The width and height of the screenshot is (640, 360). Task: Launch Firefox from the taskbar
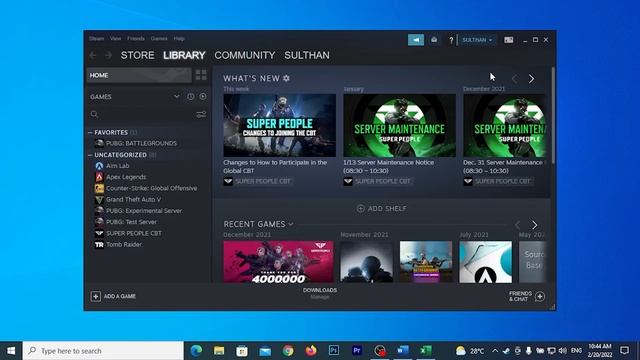pos(311,351)
